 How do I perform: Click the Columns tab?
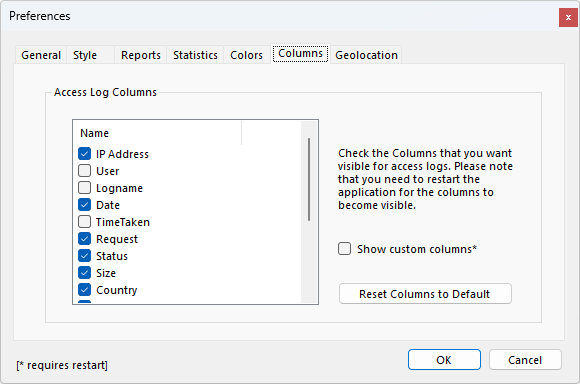(300, 54)
